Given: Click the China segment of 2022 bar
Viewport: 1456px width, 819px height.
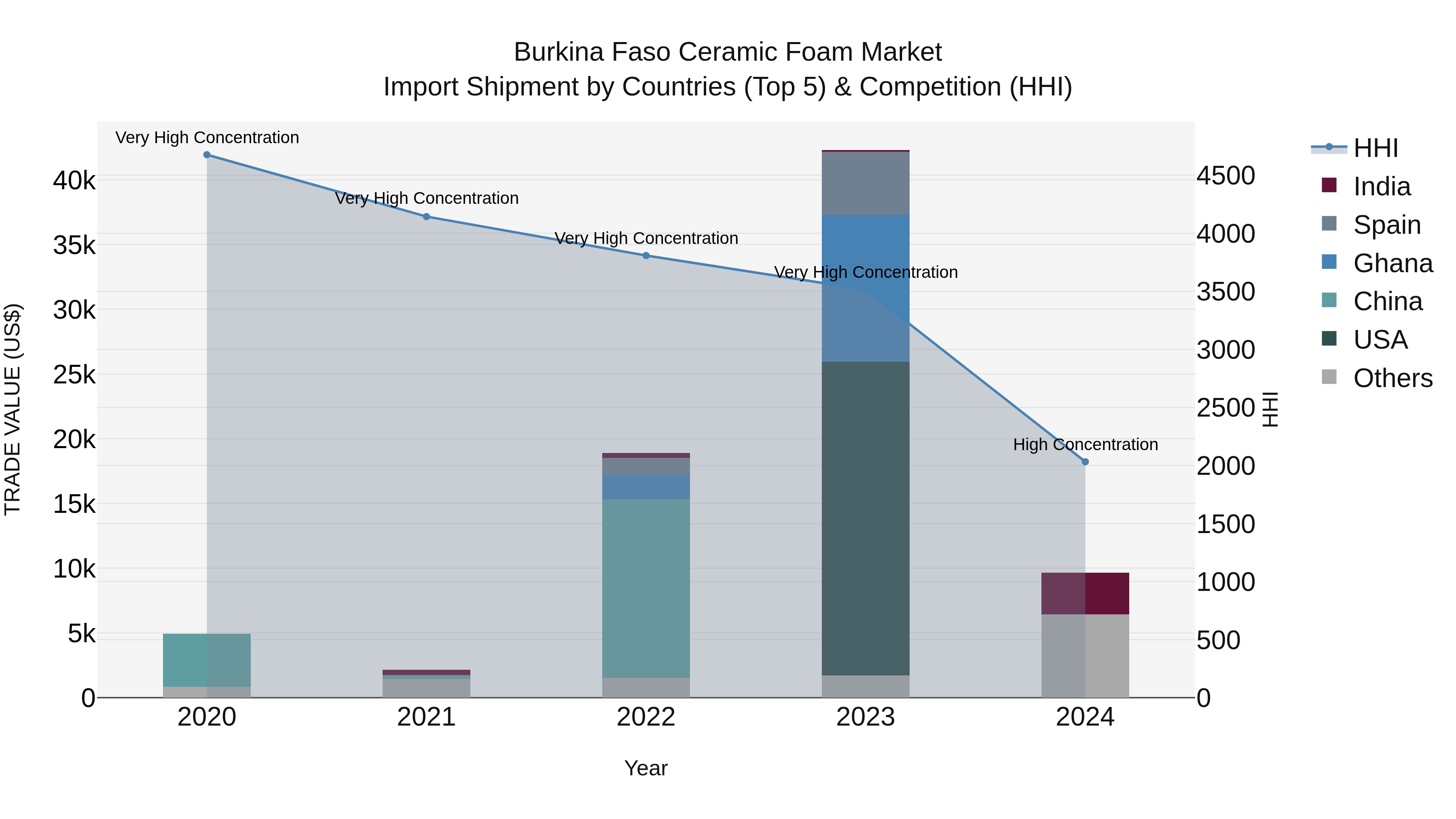Looking at the screenshot, I should [646, 588].
